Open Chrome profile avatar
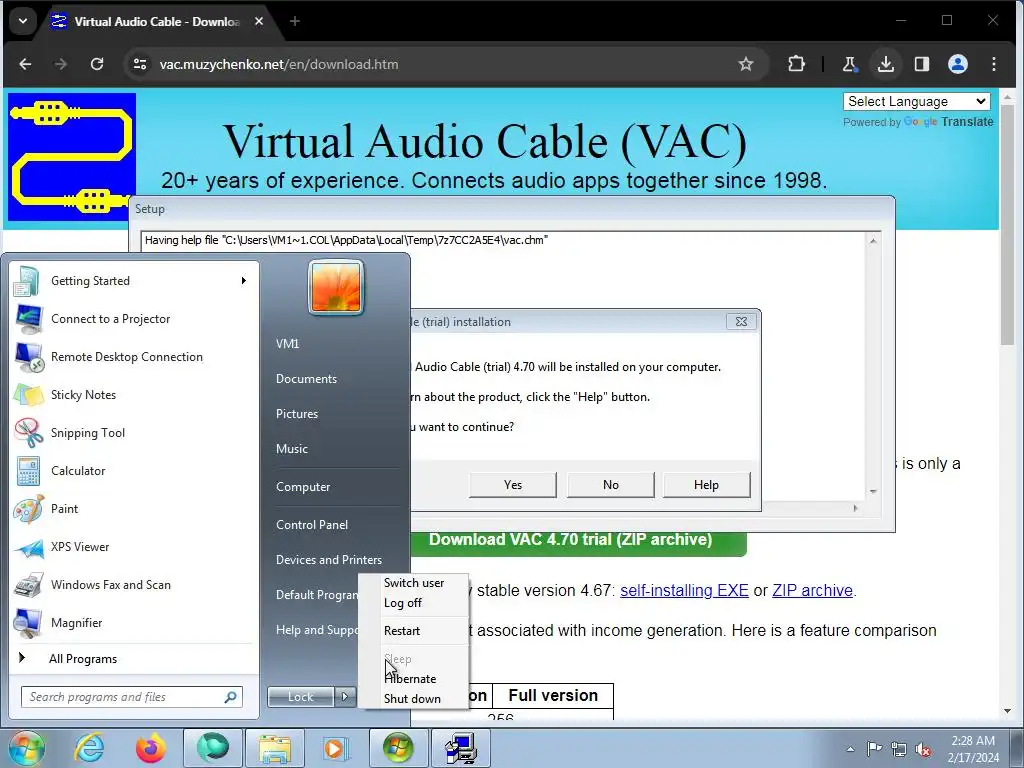The width and height of the screenshot is (1024, 768). coord(958,64)
